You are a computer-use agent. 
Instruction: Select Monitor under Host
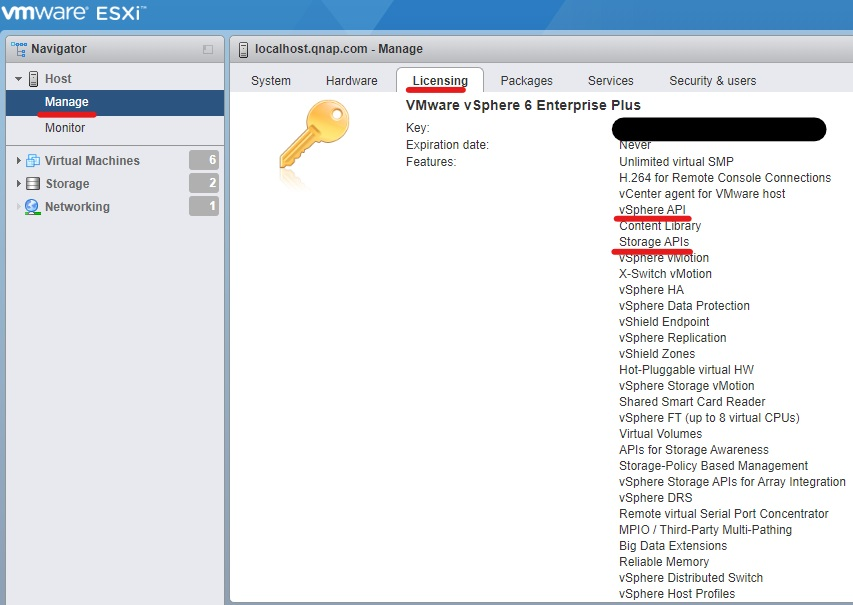tap(64, 127)
